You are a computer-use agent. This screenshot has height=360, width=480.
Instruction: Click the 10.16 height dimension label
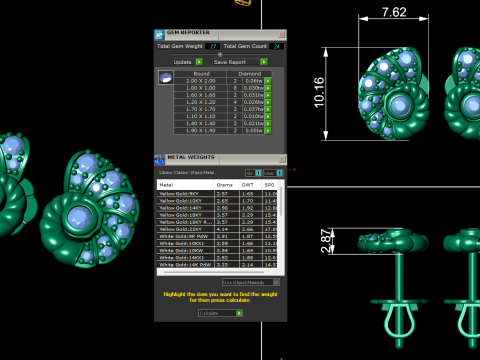[x=319, y=93]
